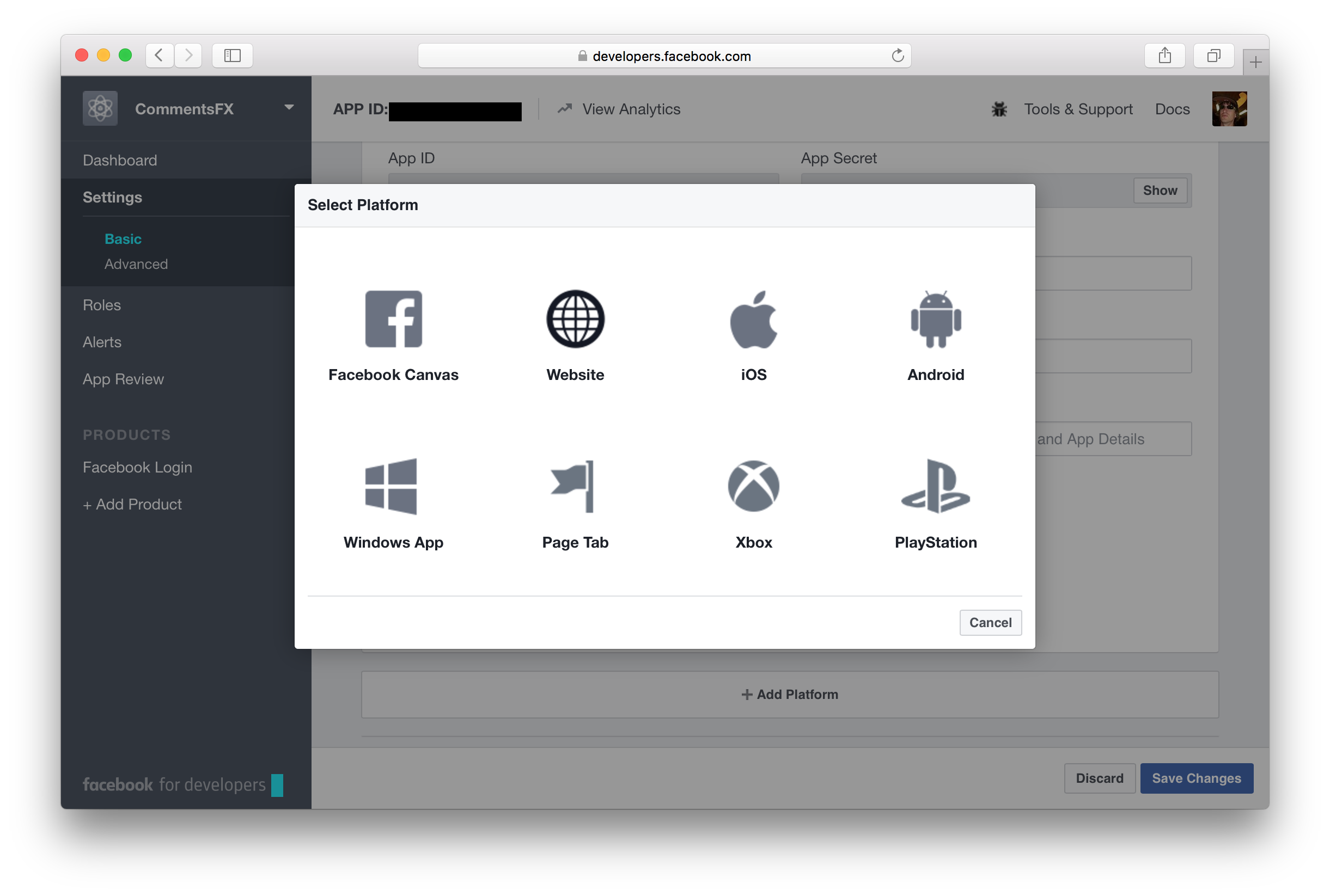1330x896 pixels.
Task: Open Tools & Support menu
Action: point(1078,109)
